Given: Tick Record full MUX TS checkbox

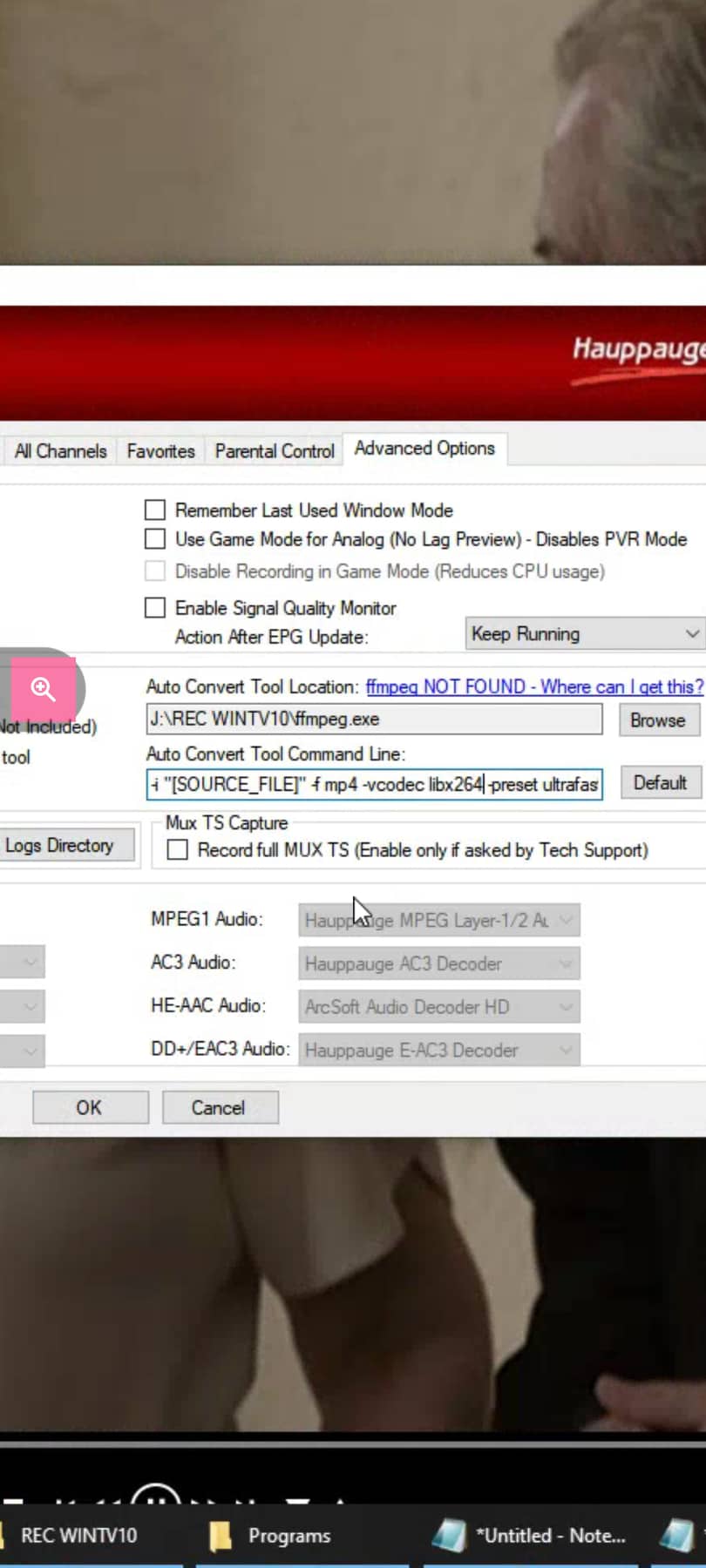Looking at the screenshot, I should click(178, 850).
